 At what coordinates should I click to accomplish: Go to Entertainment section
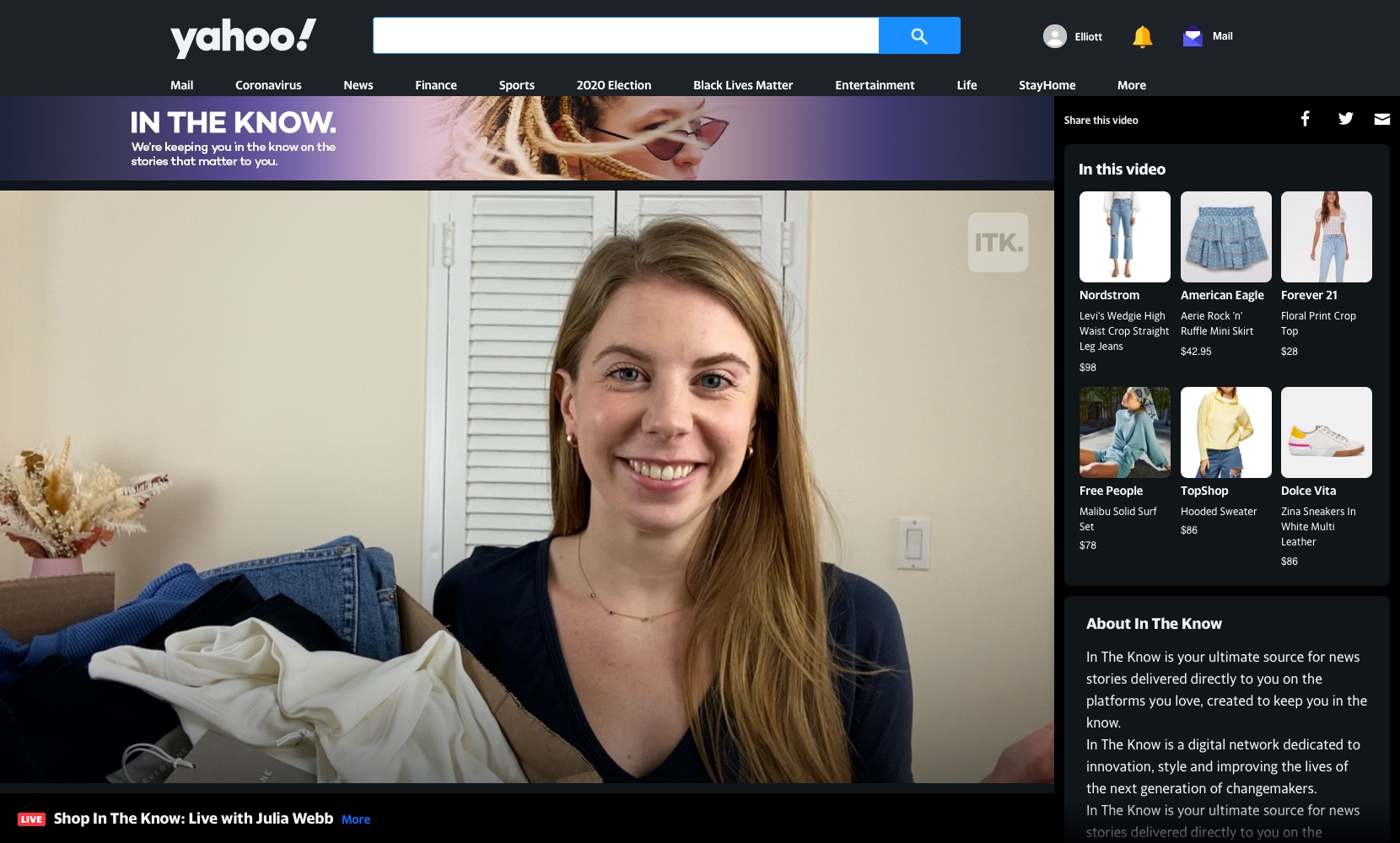coord(875,85)
